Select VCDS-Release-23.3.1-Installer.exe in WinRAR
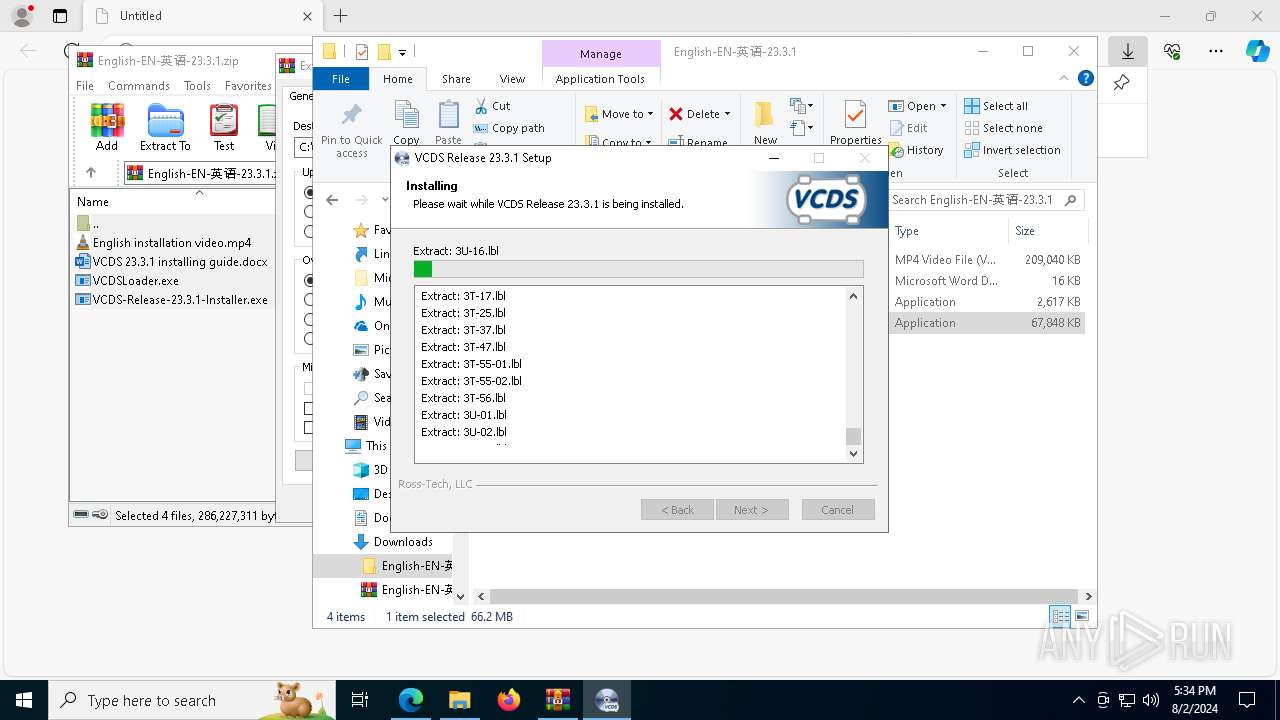This screenshot has width=1280, height=720. (180, 299)
